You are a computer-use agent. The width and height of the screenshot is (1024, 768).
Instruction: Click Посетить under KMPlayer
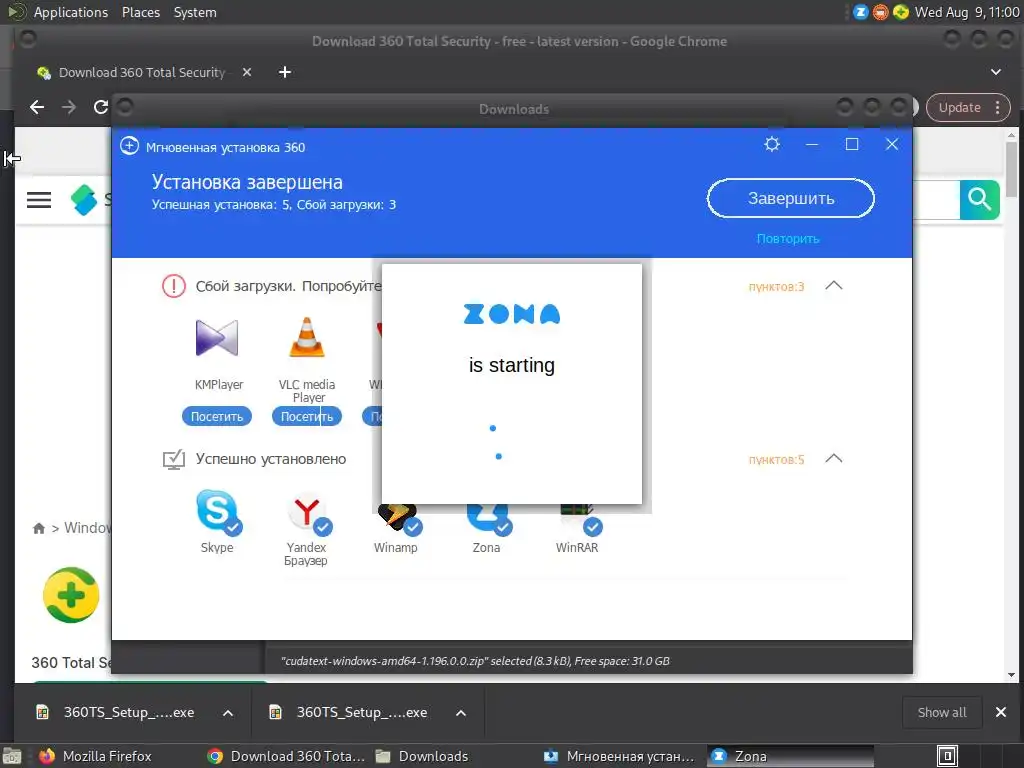pyautogui.click(x=217, y=417)
